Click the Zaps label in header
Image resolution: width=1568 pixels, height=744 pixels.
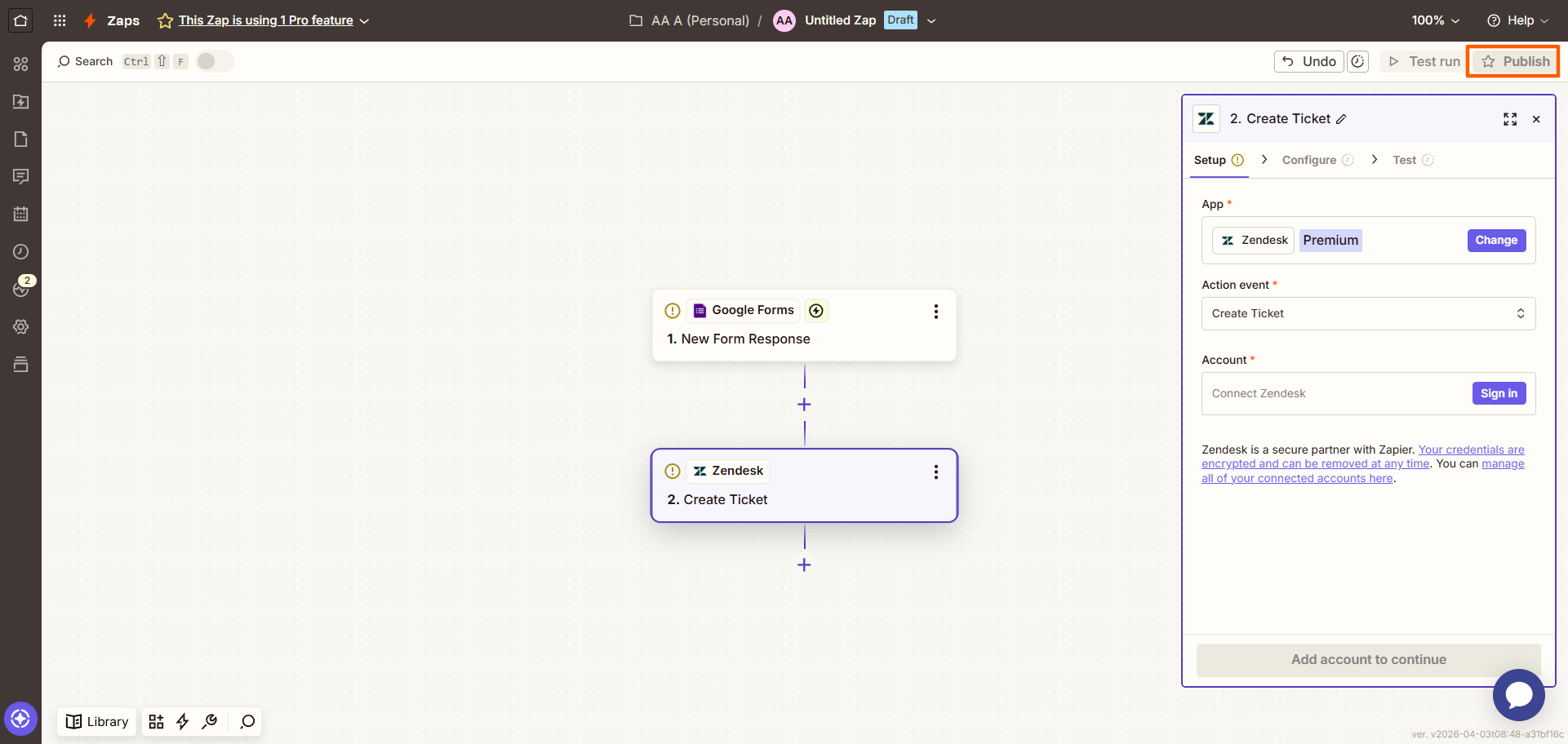pyautogui.click(x=123, y=20)
